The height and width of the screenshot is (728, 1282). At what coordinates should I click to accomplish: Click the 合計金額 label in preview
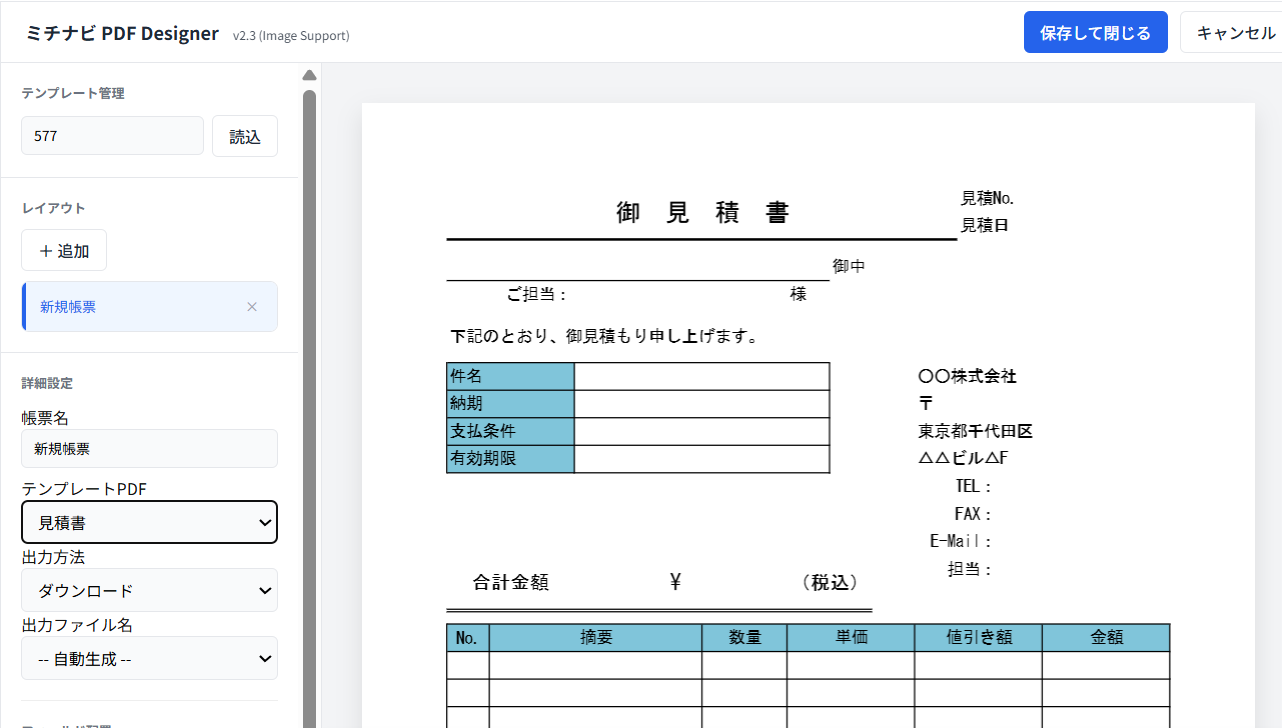point(511,583)
